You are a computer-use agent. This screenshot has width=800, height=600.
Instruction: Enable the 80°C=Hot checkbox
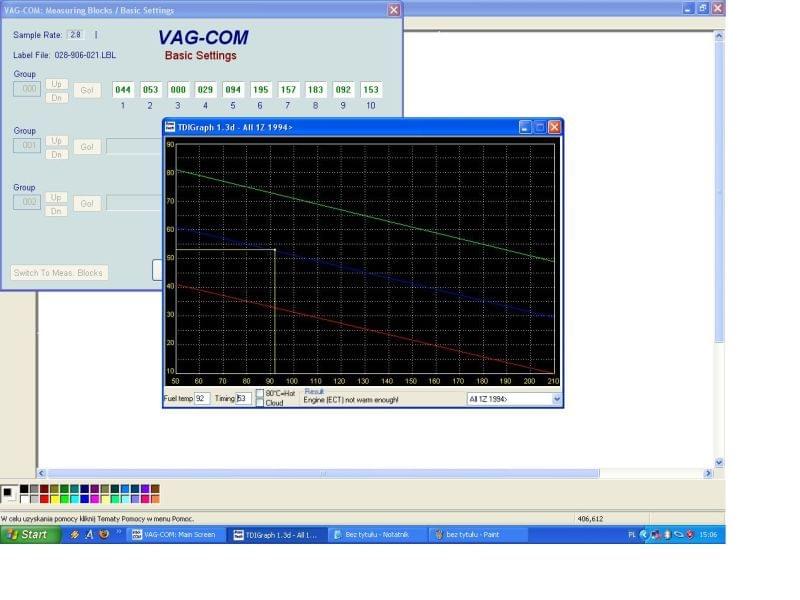pos(260,394)
